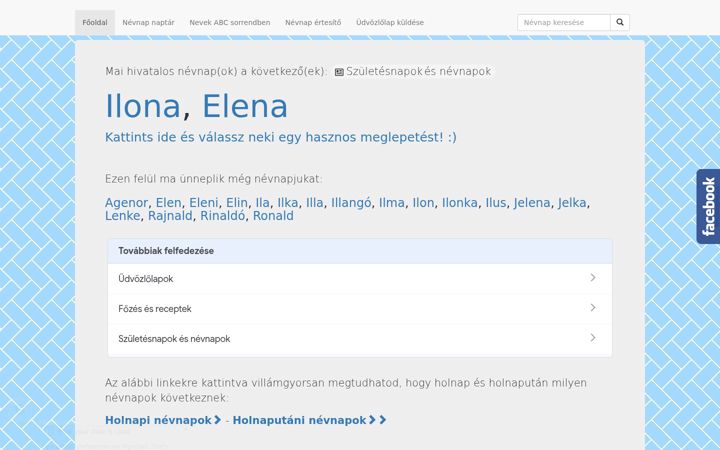Open the Illa name link
This screenshot has width=720, height=450.
click(315, 203)
